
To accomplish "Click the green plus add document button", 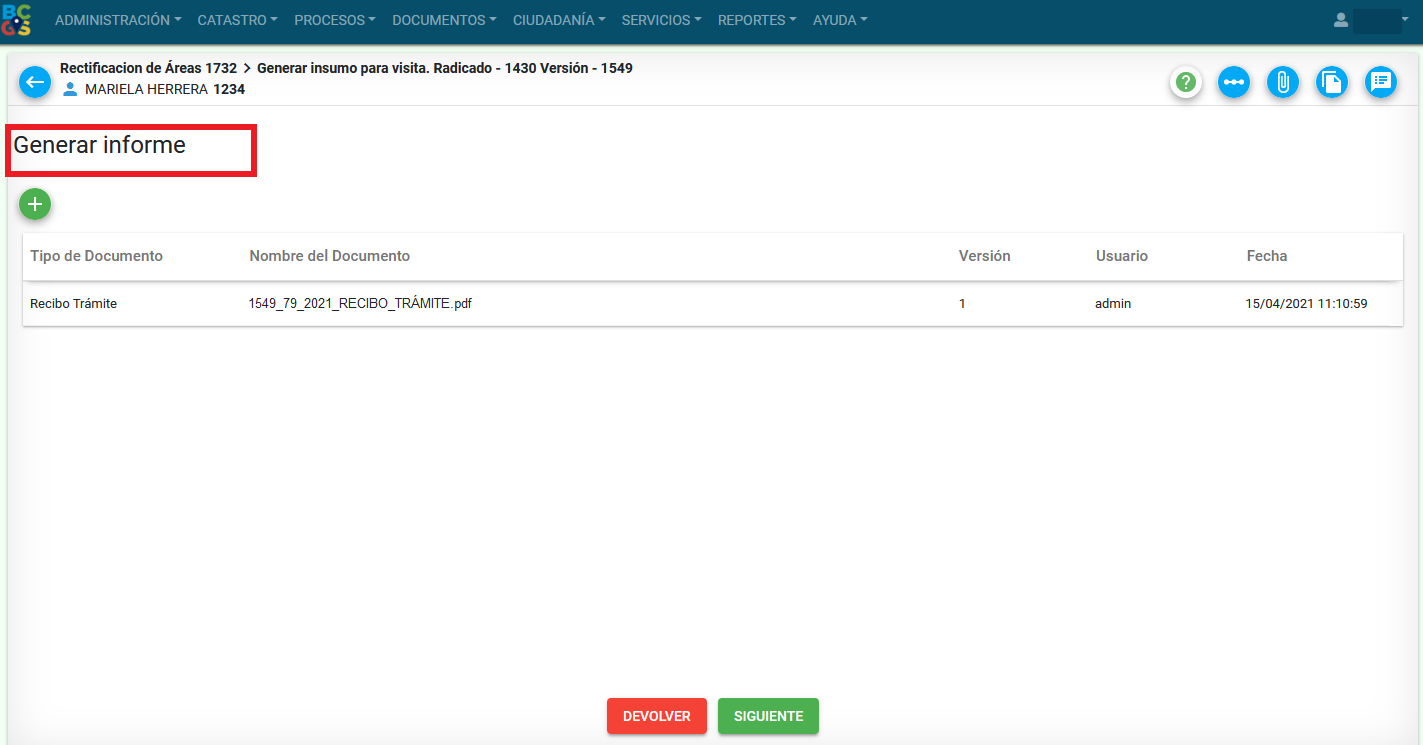I will 35,204.
